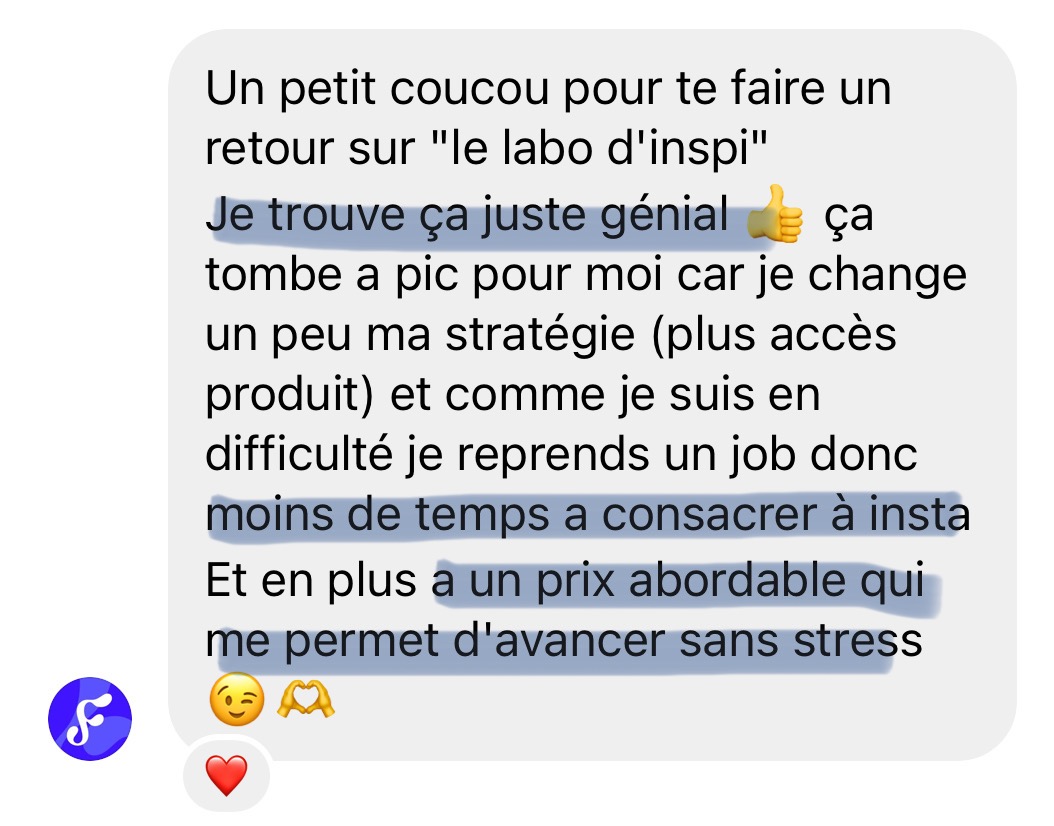Select the highlighted line "moins de temps a consacrer à insta"

(588, 515)
